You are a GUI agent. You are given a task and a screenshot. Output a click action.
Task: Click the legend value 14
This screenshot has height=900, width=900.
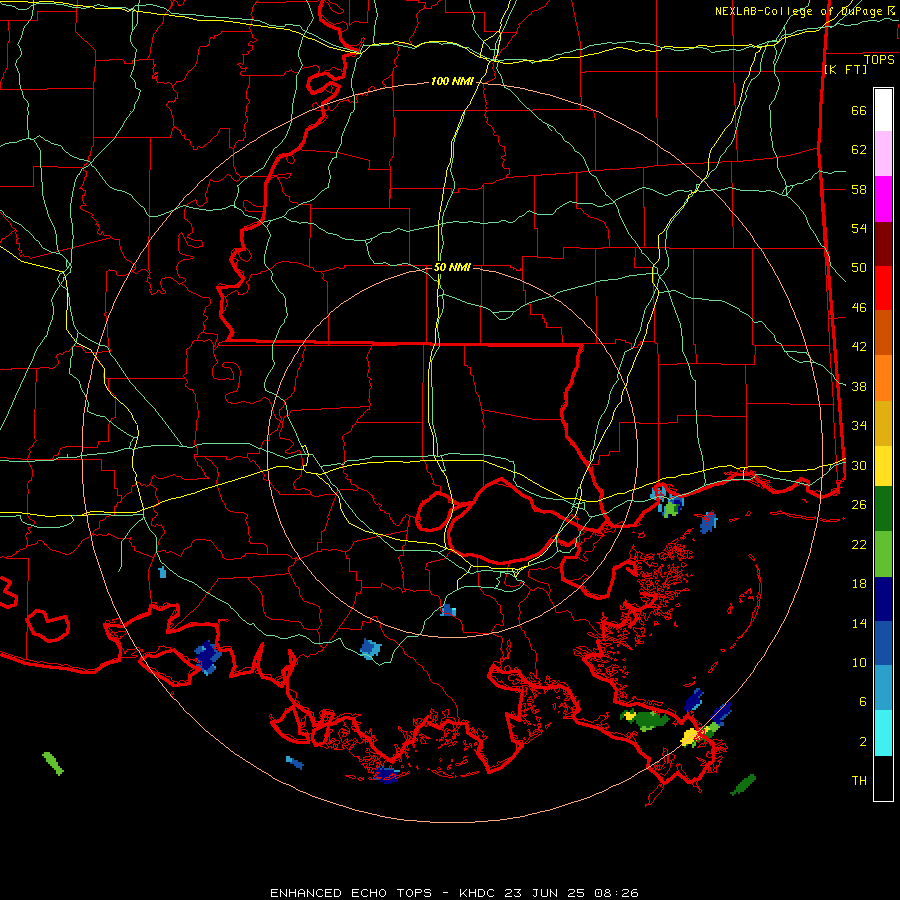click(x=859, y=623)
